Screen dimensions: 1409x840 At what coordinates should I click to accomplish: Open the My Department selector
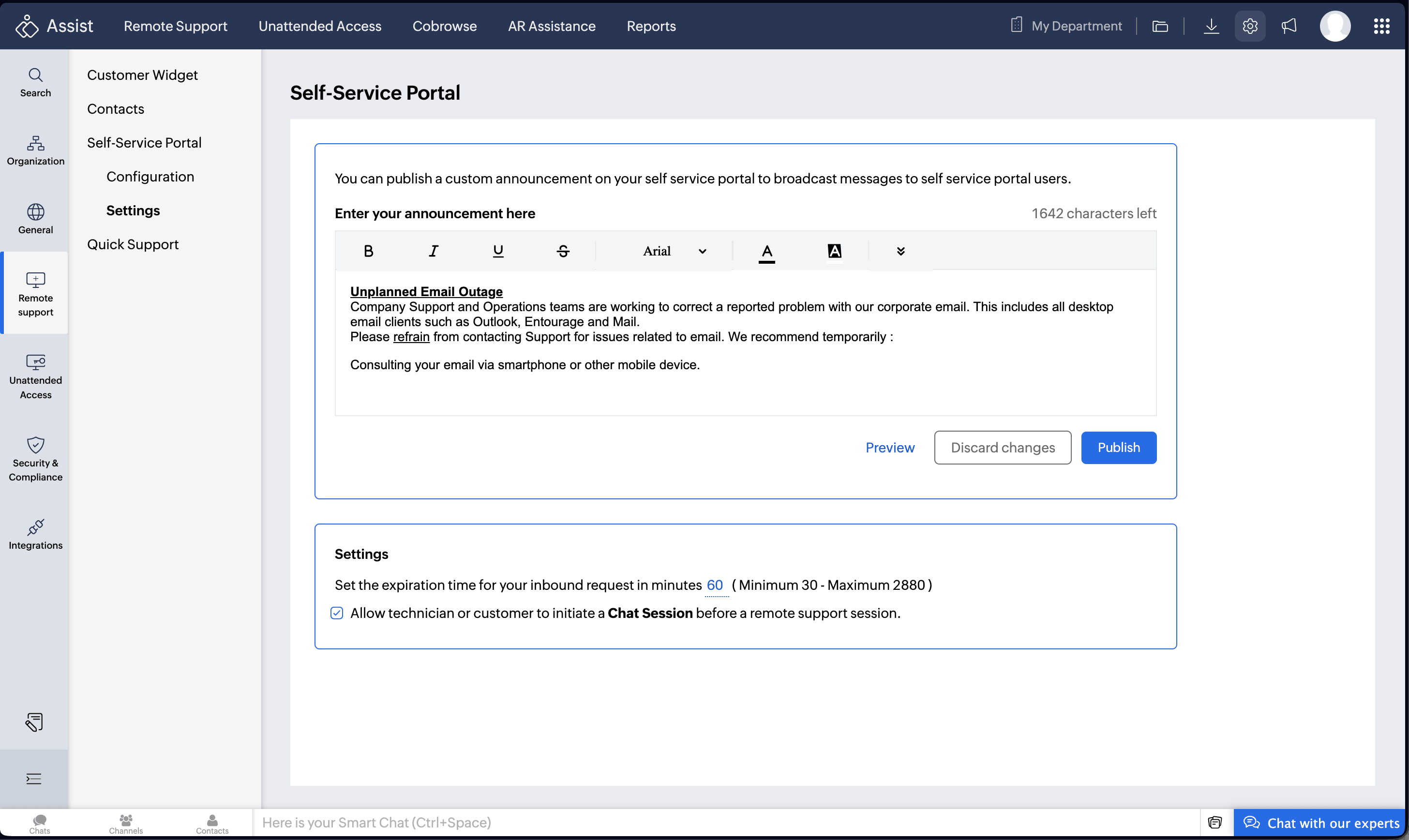[x=1066, y=26]
